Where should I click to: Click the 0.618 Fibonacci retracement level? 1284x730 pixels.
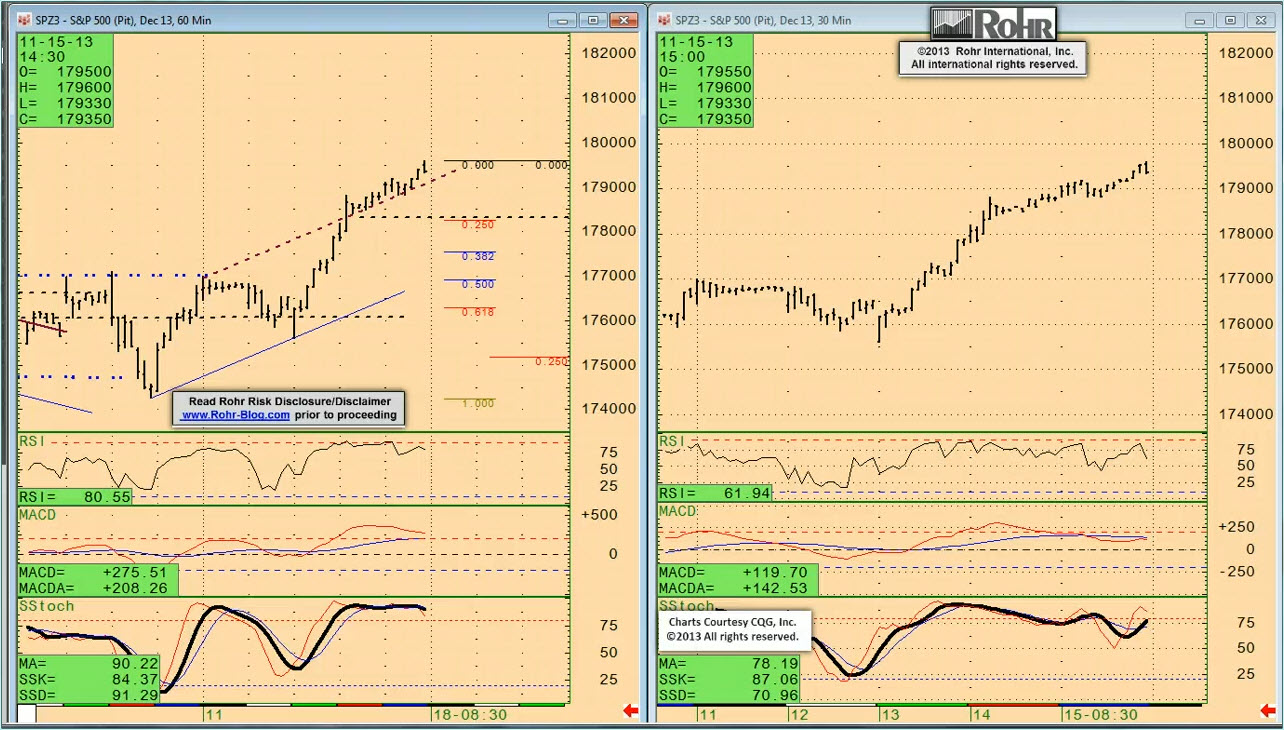point(477,312)
